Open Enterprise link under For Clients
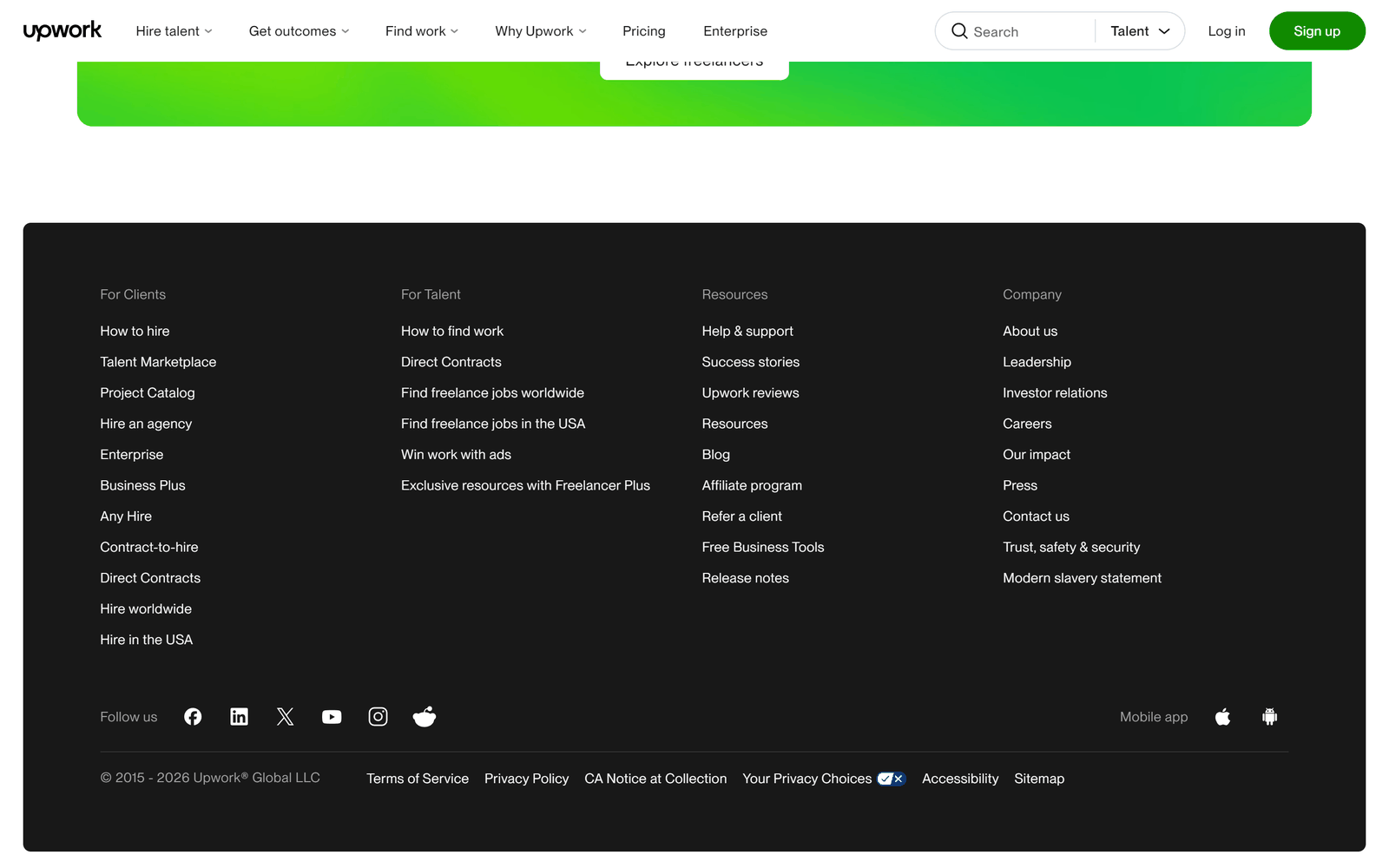 pyautogui.click(x=132, y=455)
